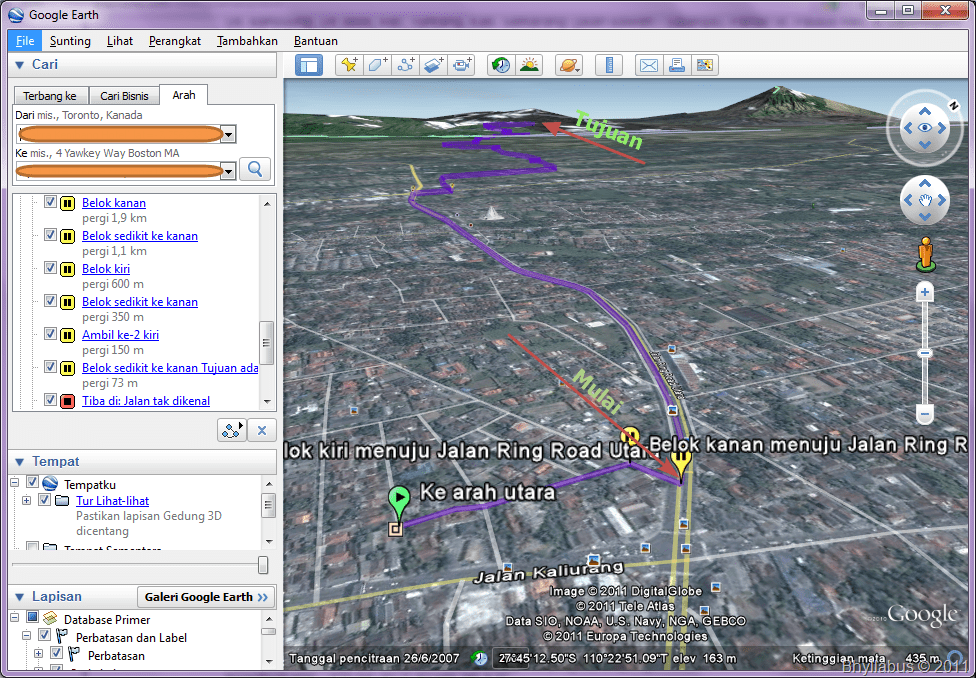Viewport: 976px width, 678px height.
Task: Open the Ke field dropdown arrow
Action: point(228,171)
